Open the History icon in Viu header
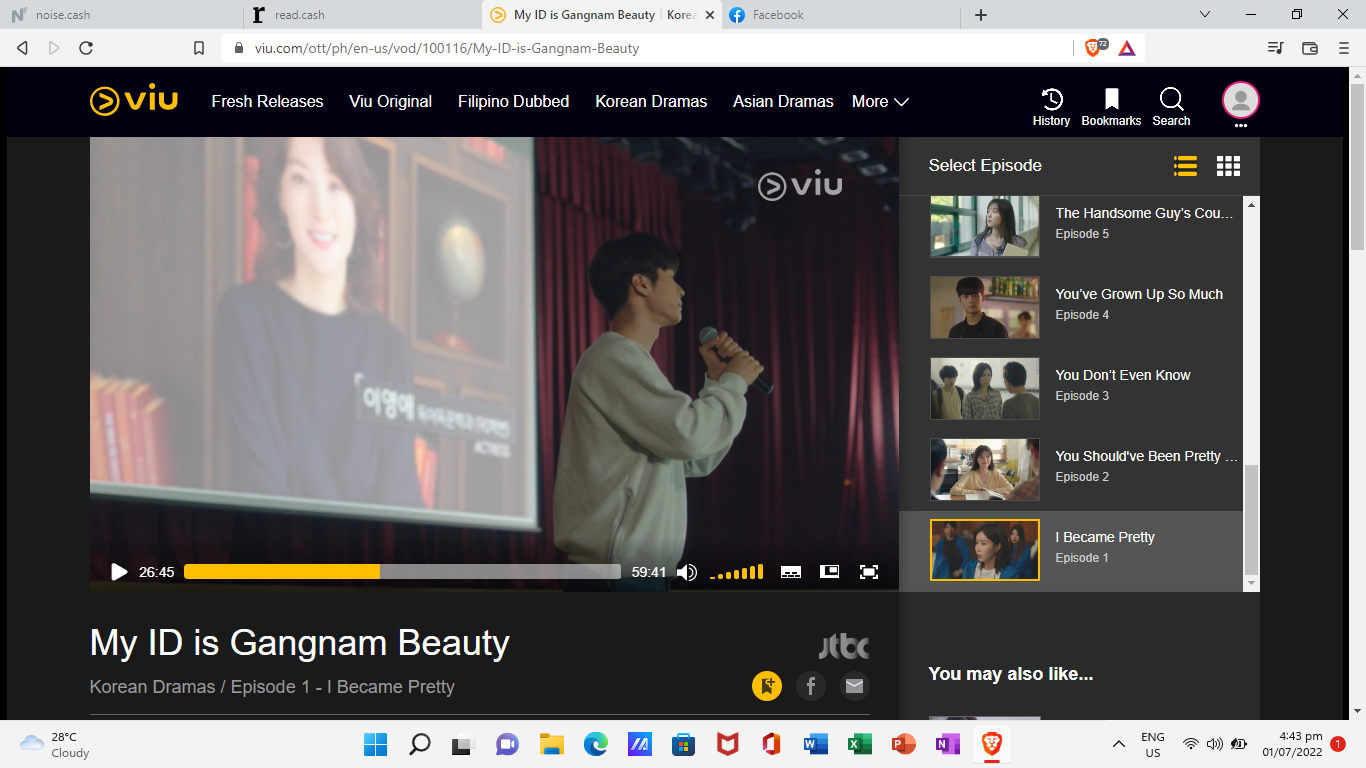The width and height of the screenshot is (1366, 768). 1051,107
